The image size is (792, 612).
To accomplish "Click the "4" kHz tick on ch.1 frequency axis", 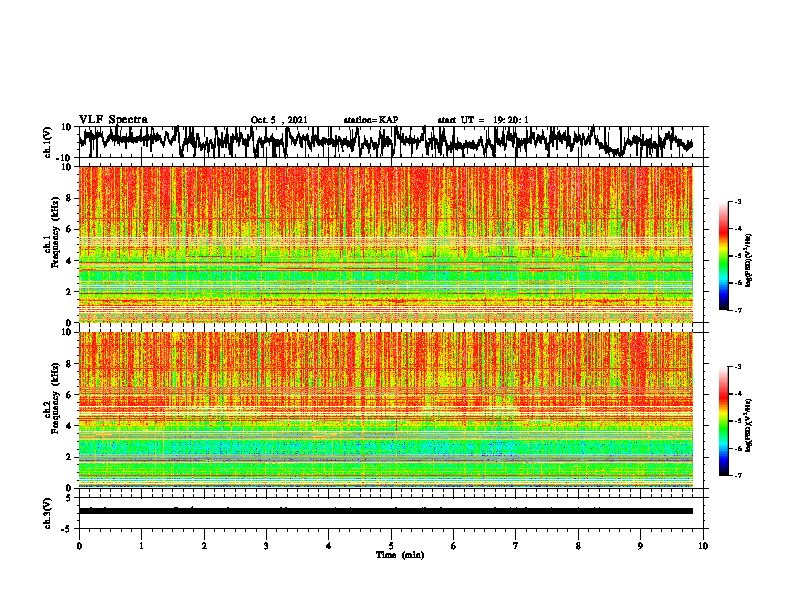I will [x=69, y=261].
